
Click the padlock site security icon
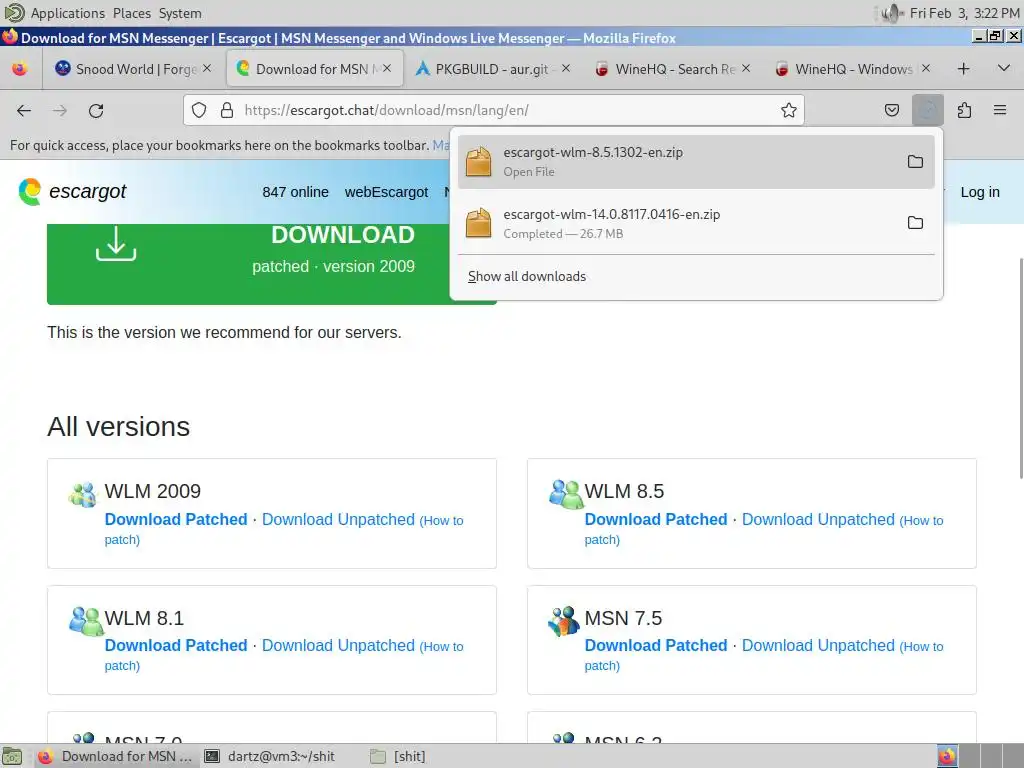click(227, 110)
